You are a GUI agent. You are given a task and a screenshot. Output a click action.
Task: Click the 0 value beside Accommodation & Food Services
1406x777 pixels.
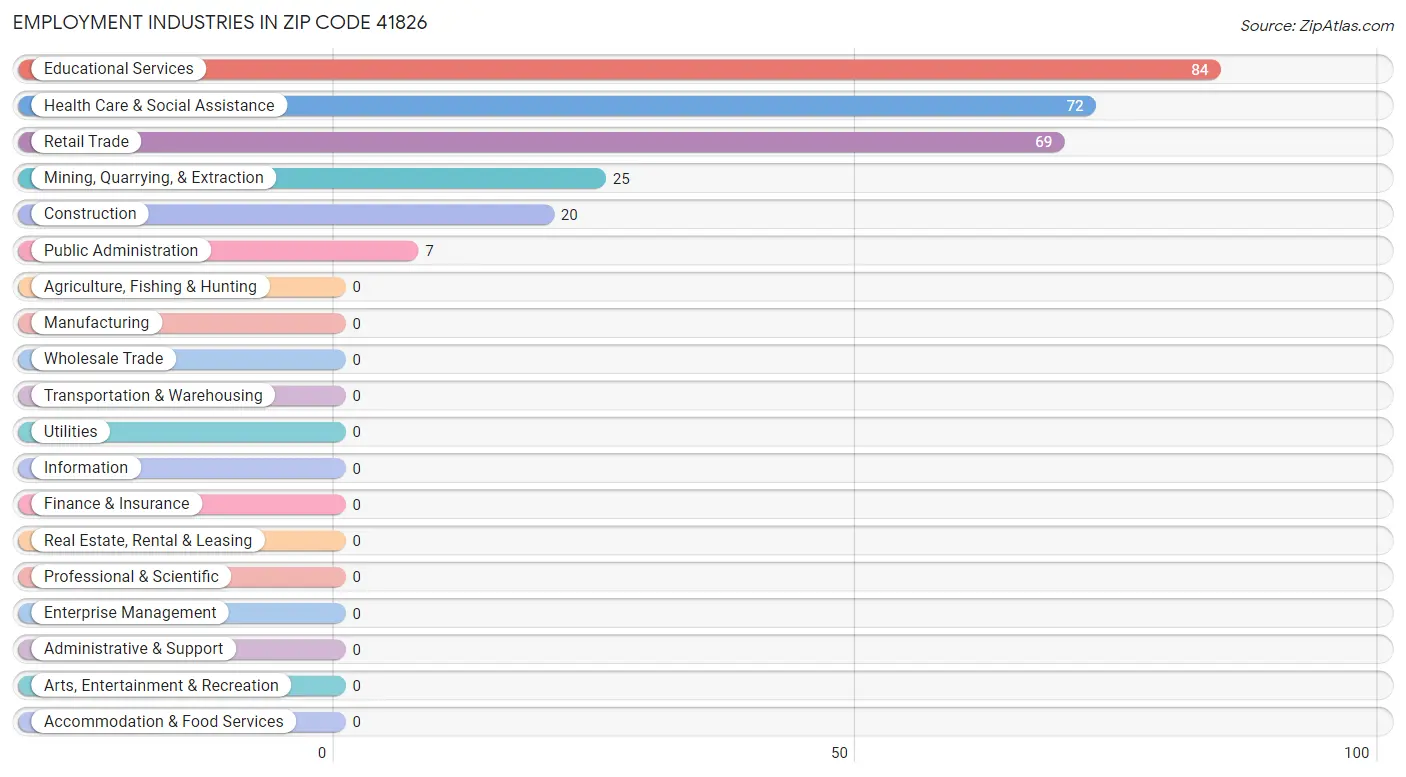(356, 722)
